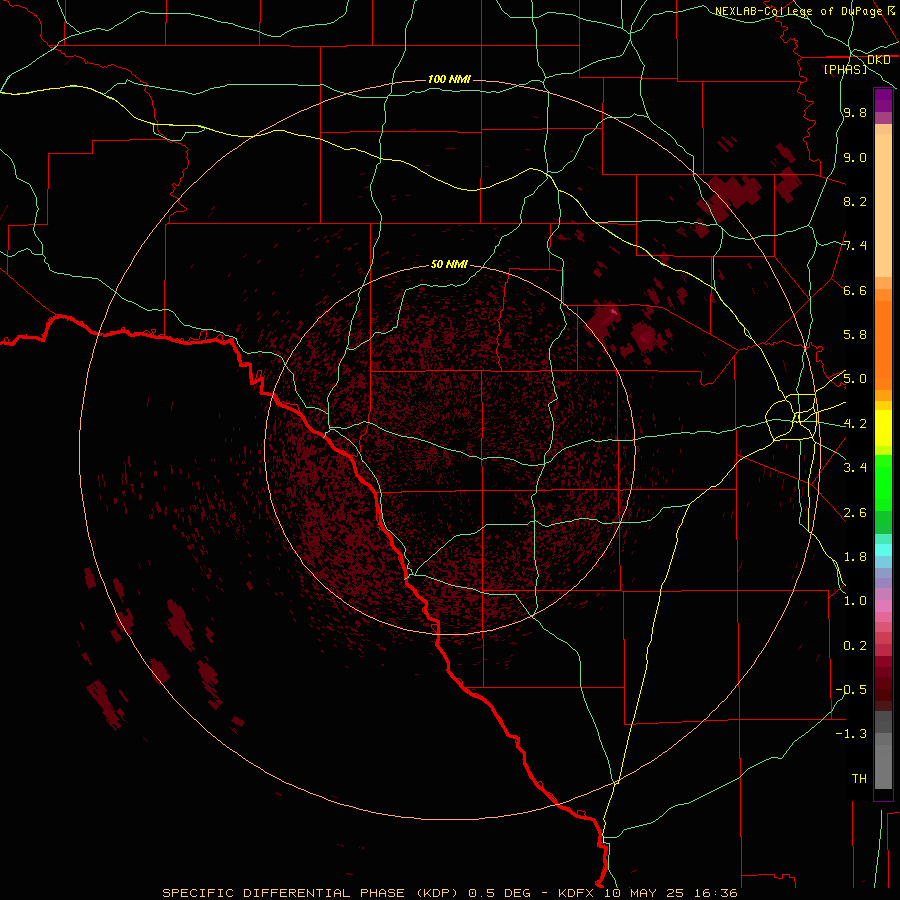Click the 0.2 value on the scale

[x=855, y=646]
